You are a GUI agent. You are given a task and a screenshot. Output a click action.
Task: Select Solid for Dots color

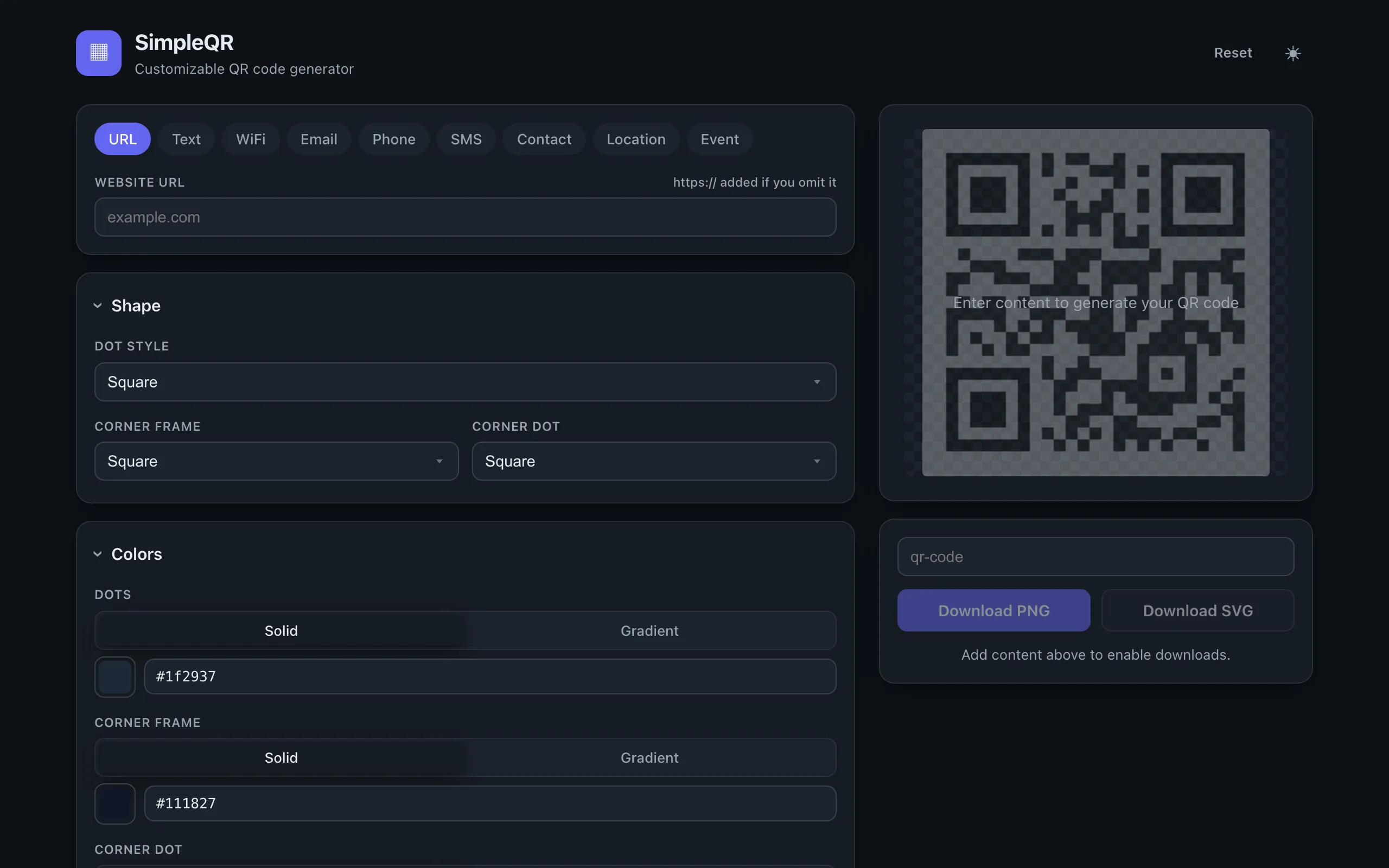coord(281,630)
